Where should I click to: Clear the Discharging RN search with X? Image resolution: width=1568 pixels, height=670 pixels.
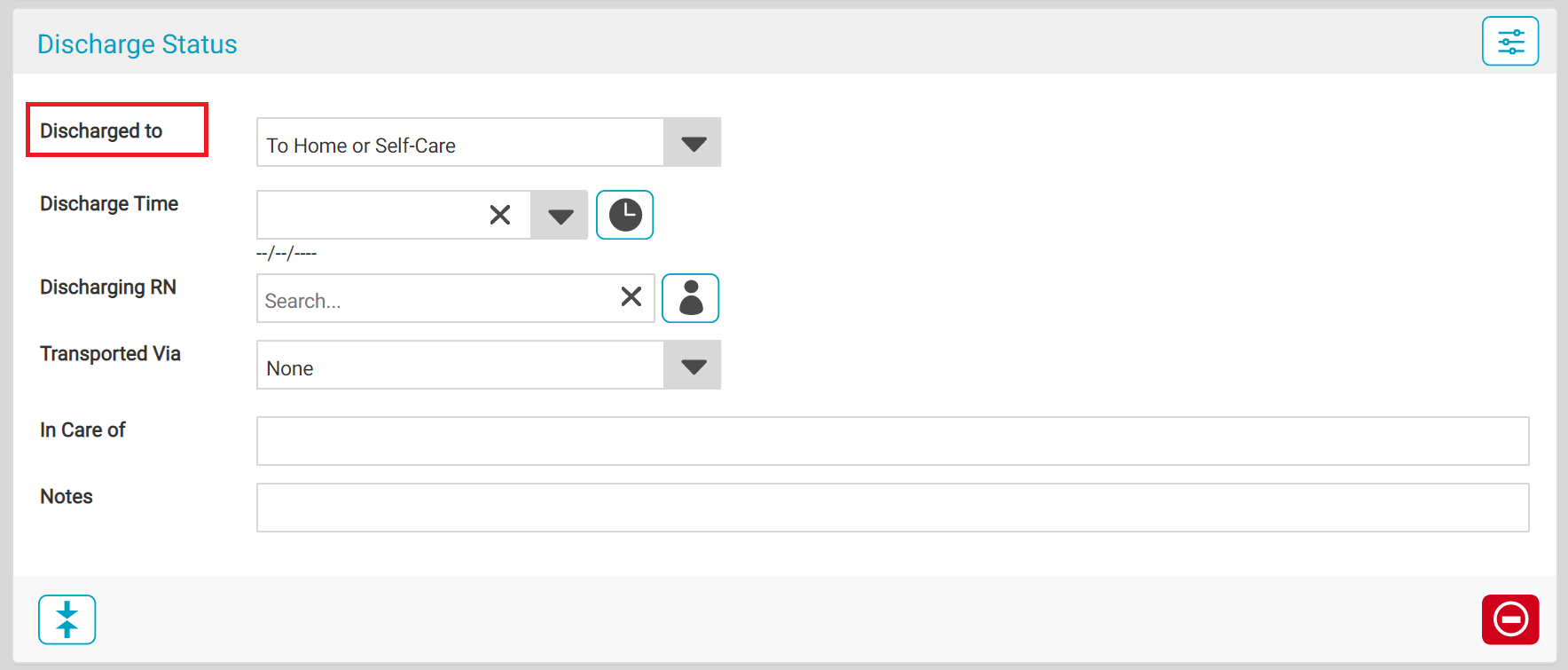click(631, 296)
